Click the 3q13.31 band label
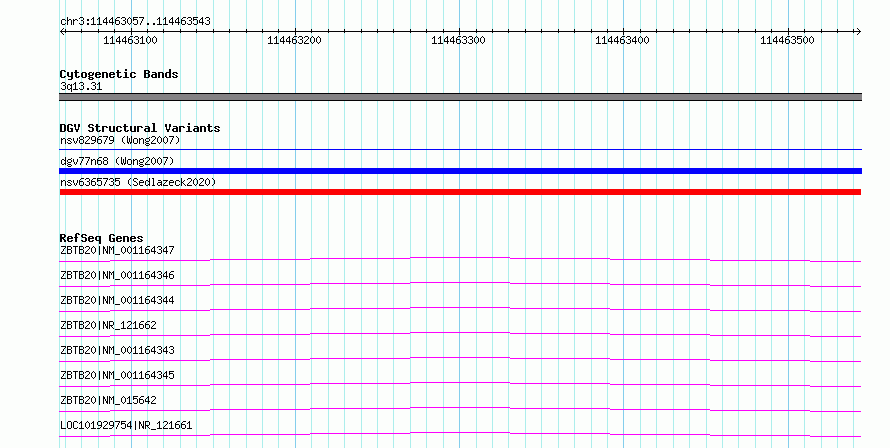 coord(81,86)
